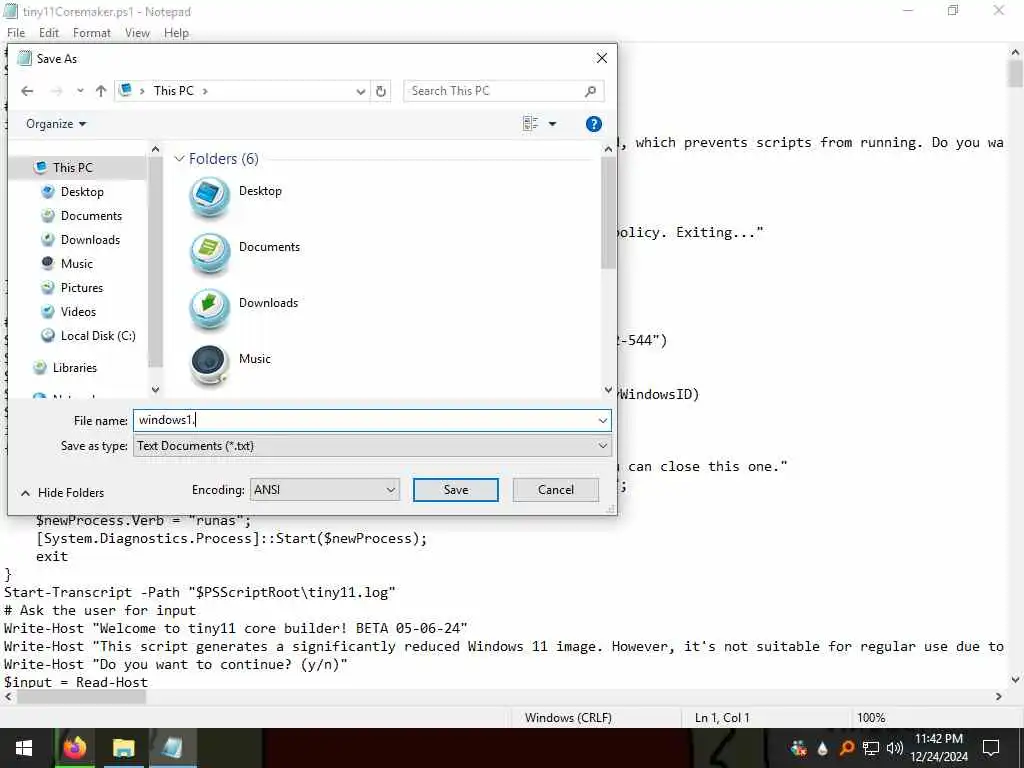Close the Save As dialog

601,58
